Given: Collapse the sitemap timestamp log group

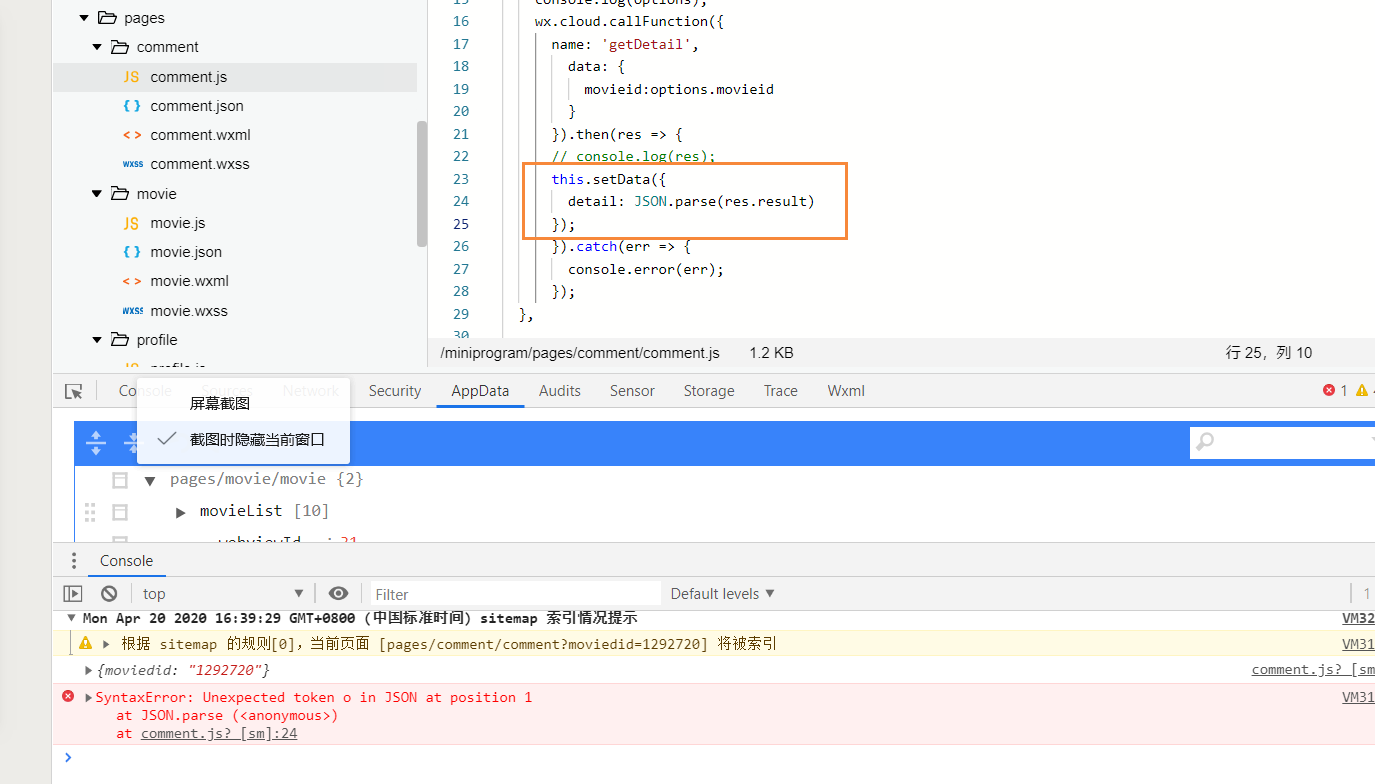Looking at the screenshot, I should (70, 618).
